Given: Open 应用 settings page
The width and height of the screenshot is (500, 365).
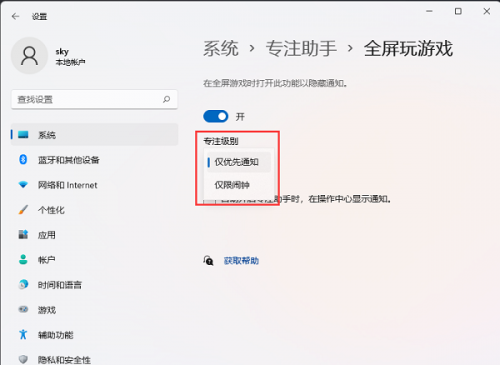Looking at the screenshot, I should point(95,235).
